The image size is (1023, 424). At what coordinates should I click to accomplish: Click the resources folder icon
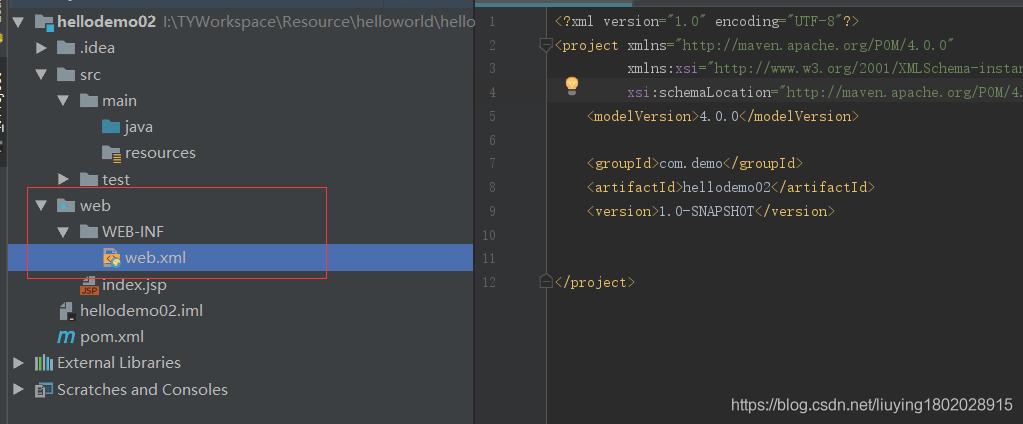point(112,153)
